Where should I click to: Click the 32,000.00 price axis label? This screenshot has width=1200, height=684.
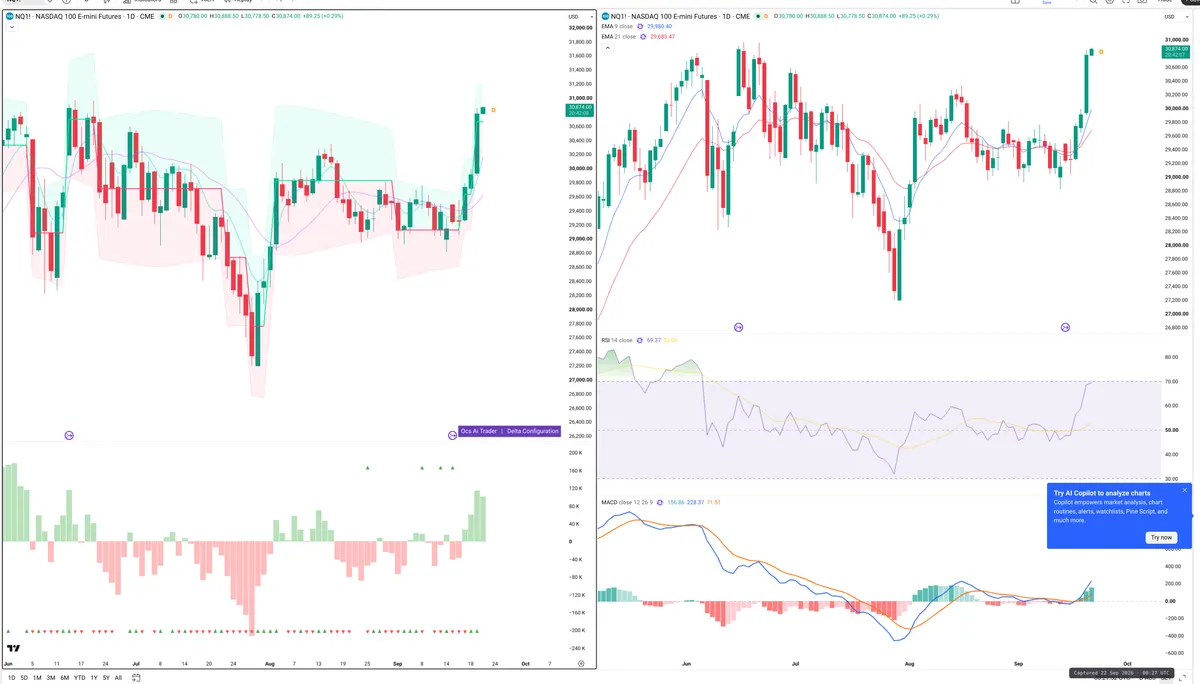point(581,30)
